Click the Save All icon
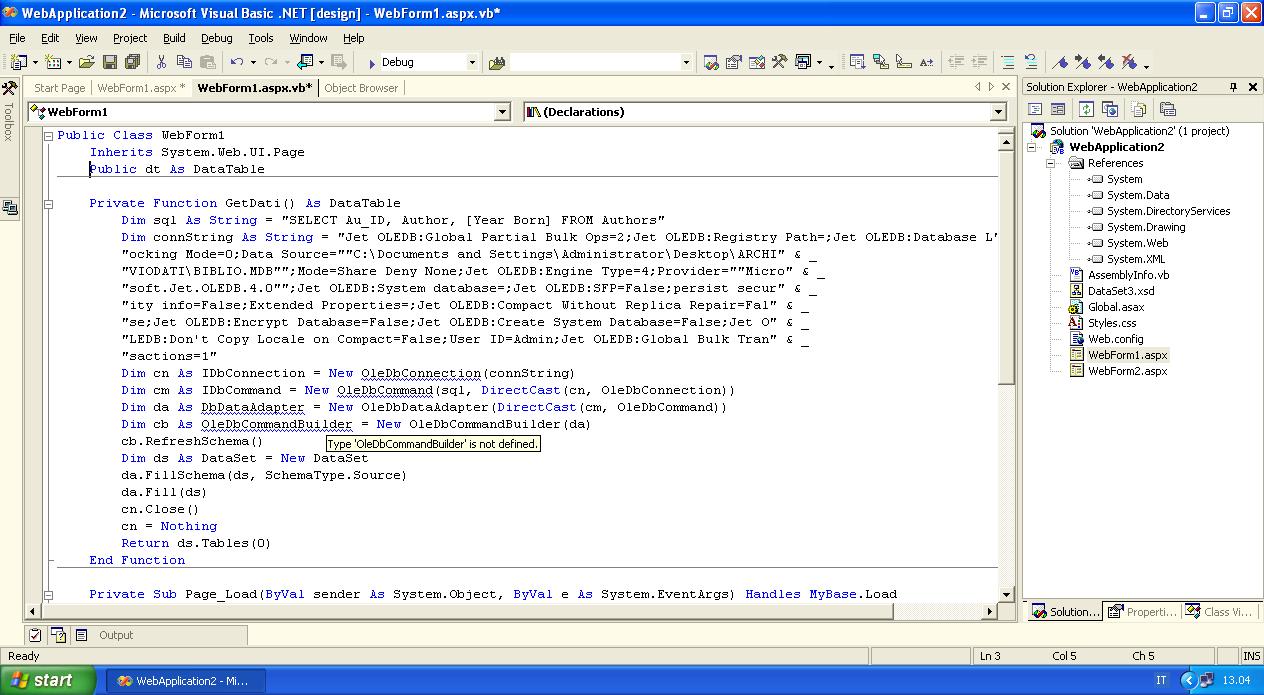This screenshot has width=1264, height=695. pos(132,62)
